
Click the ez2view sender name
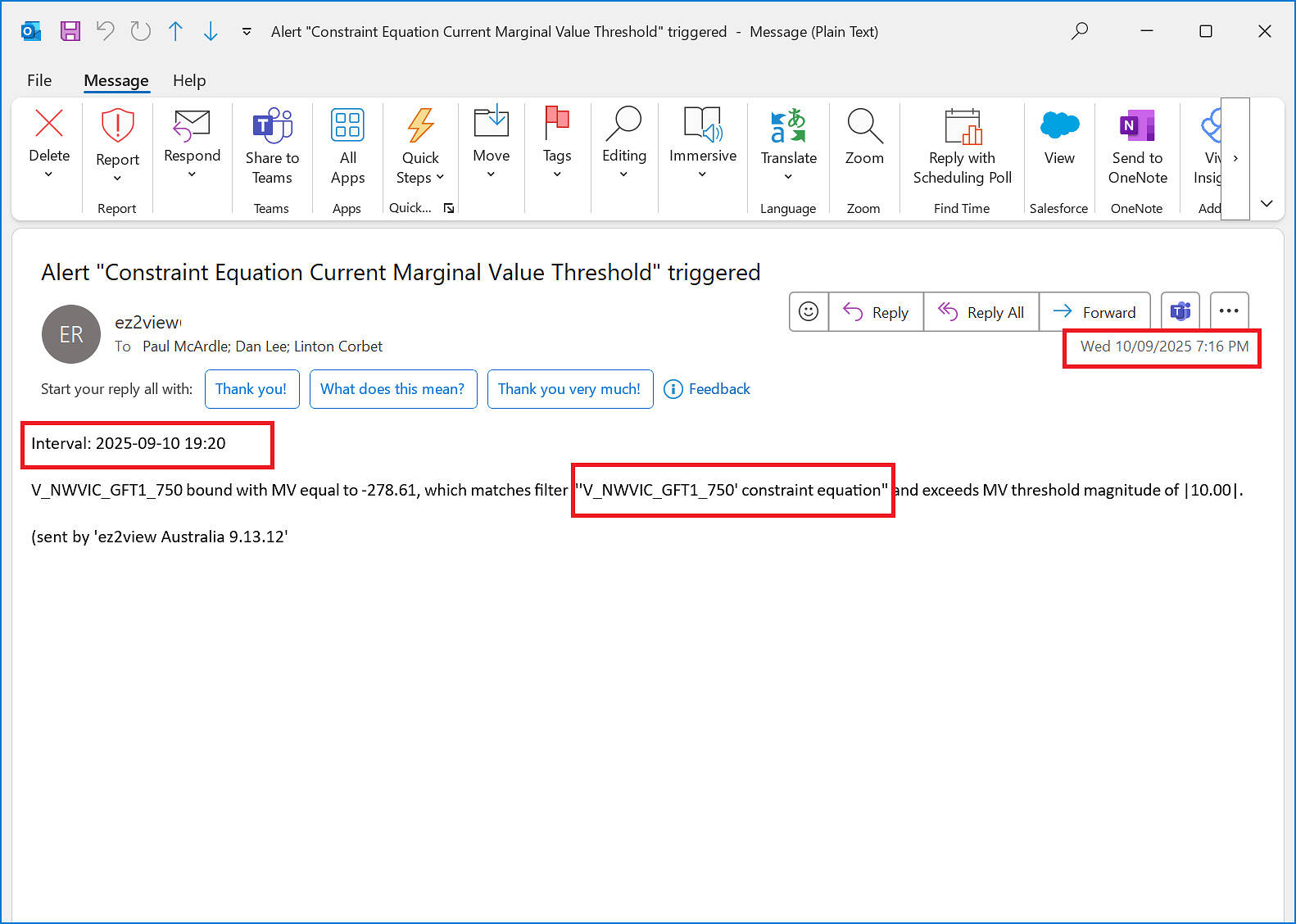click(148, 323)
